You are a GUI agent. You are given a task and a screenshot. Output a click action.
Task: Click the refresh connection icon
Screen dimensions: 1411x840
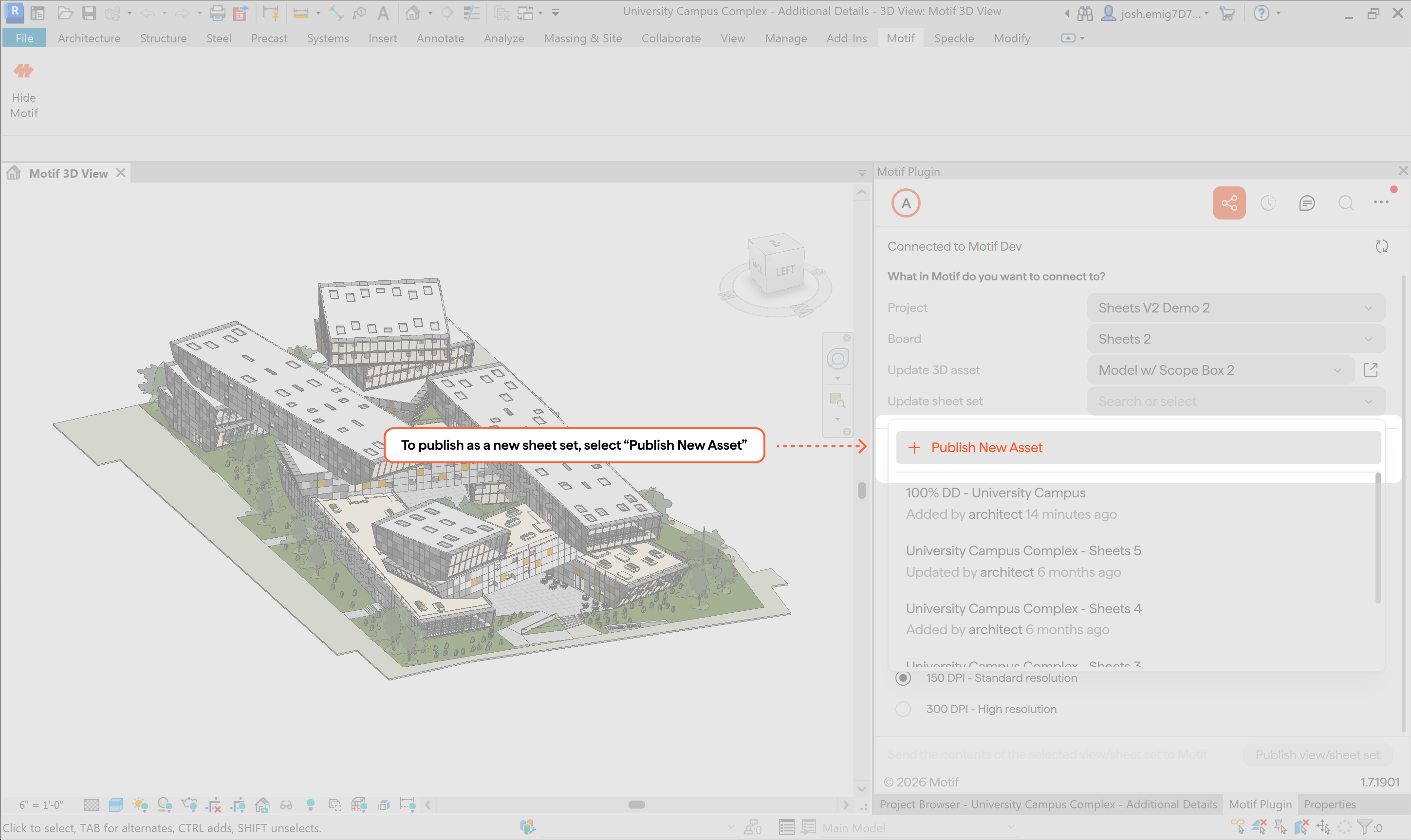[x=1382, y=246]
